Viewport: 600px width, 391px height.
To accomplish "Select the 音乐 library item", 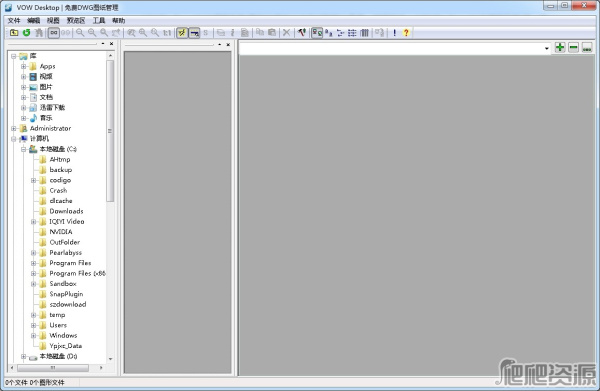I will [46, 118].
